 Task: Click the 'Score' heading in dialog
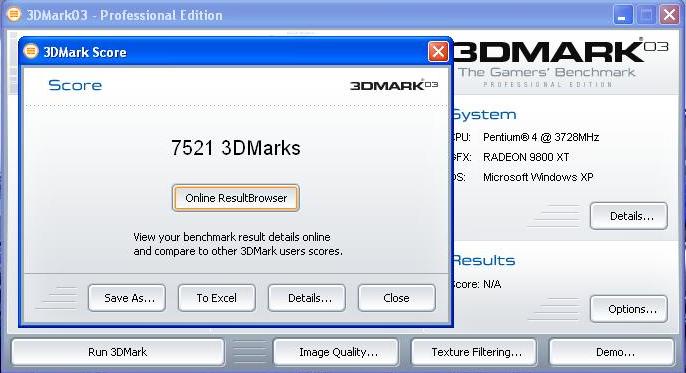tap(75, 85)
